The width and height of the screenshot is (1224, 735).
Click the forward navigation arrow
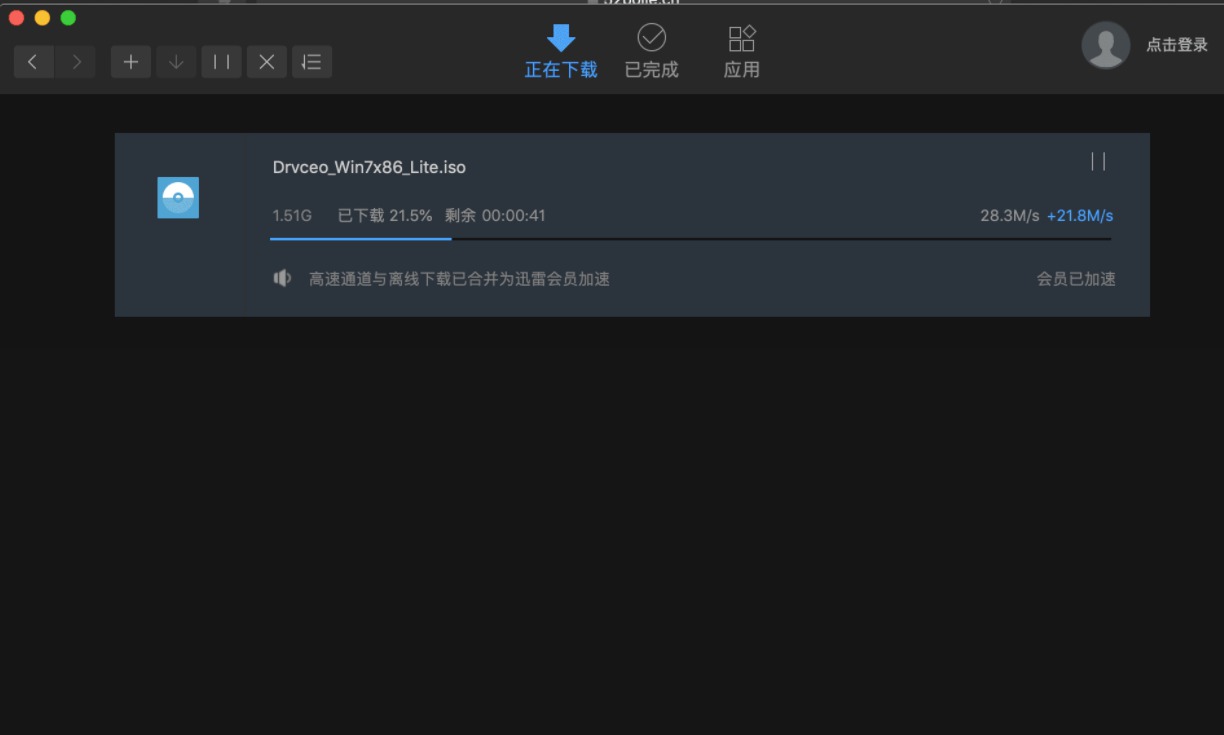76,62
